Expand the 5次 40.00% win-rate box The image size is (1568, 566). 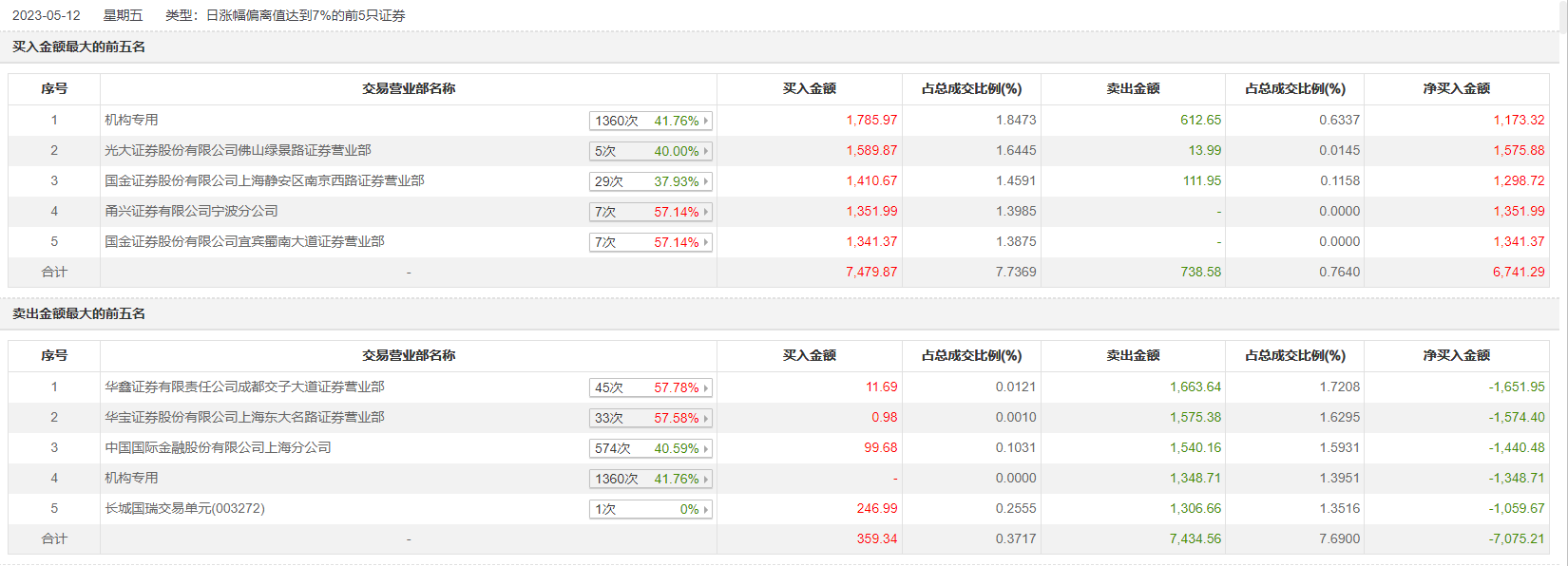(650, 151)
